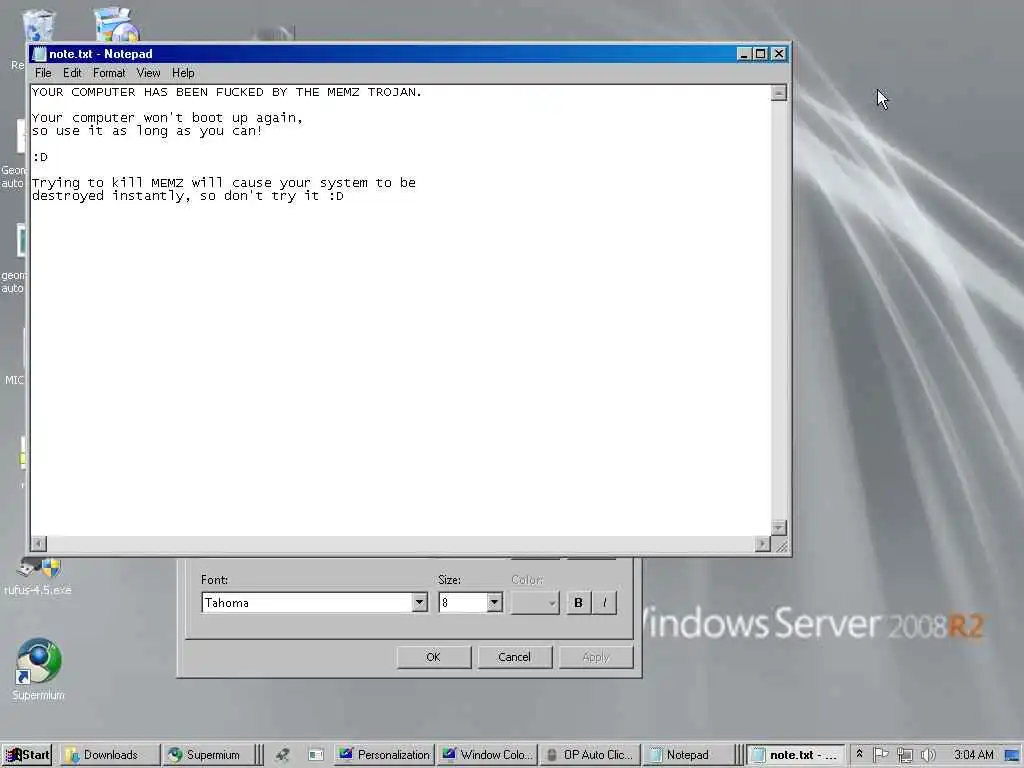Click note.txt Notepad taskbar button
Screen dimensions: 1024x768
796,755
